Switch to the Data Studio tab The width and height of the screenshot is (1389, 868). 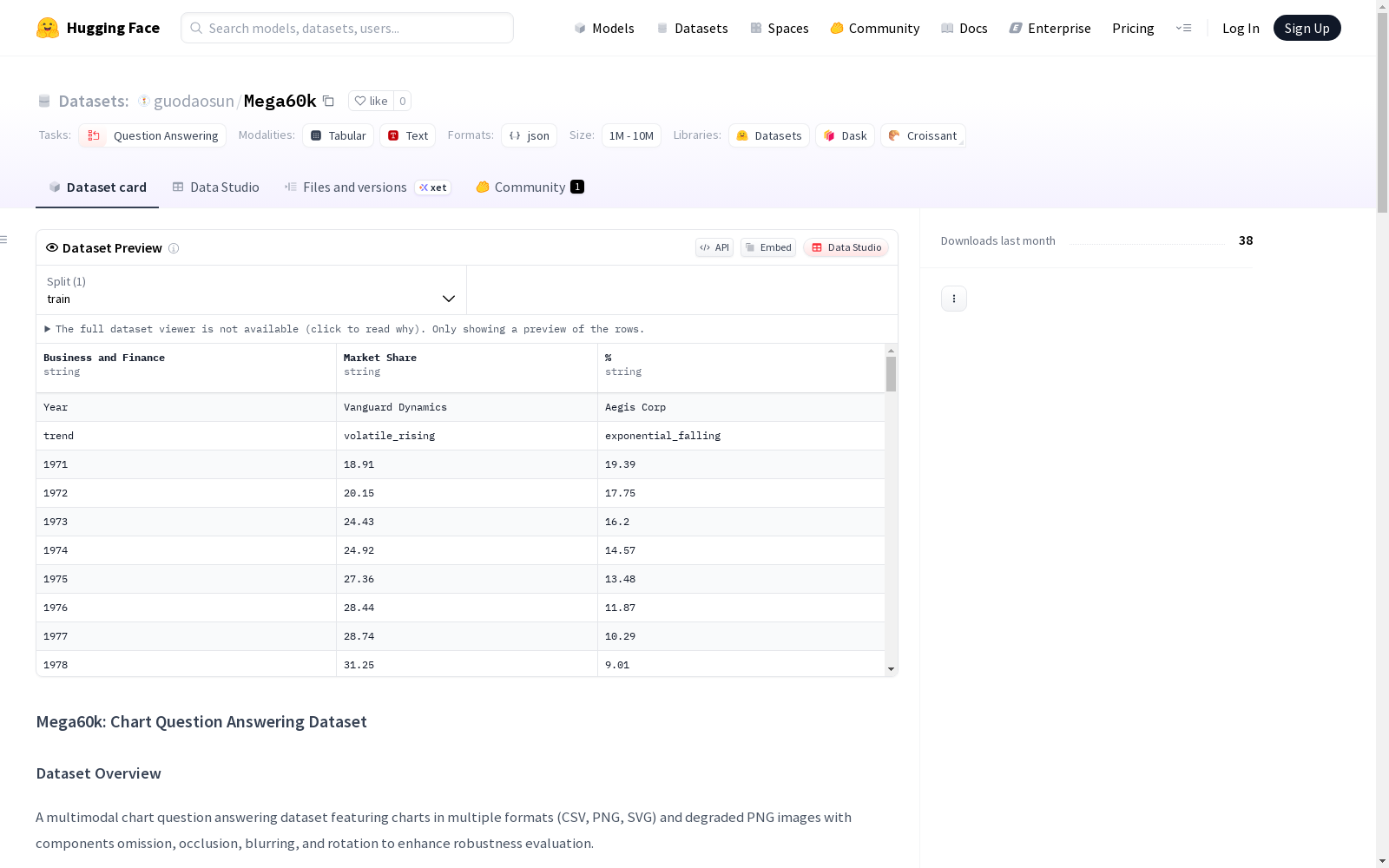click(215, 187)
